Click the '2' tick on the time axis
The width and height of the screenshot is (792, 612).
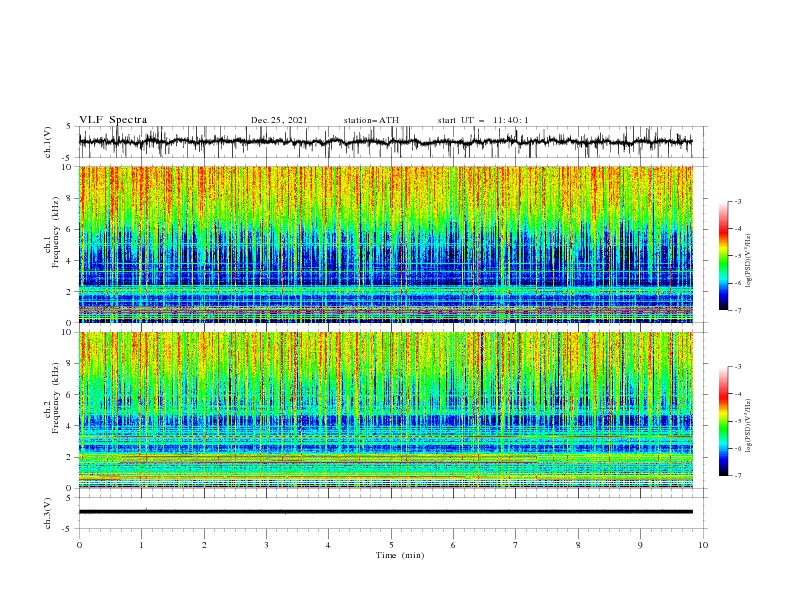pyautogui.click(x=204, y=545)
